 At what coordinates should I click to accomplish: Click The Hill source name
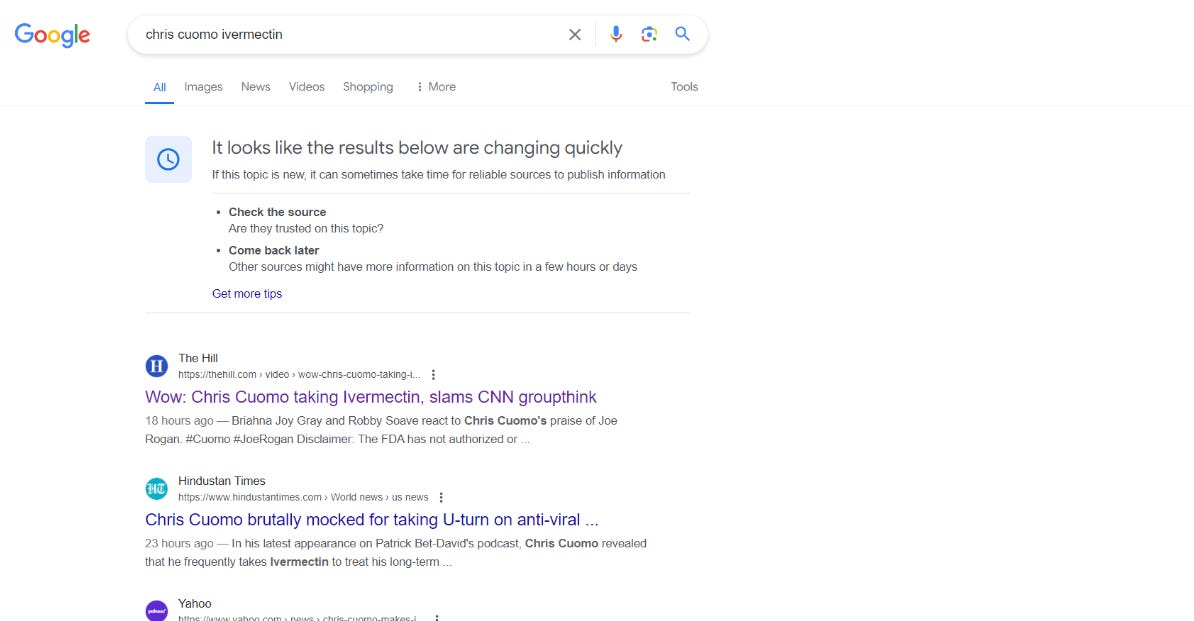[x=198, y=358]
